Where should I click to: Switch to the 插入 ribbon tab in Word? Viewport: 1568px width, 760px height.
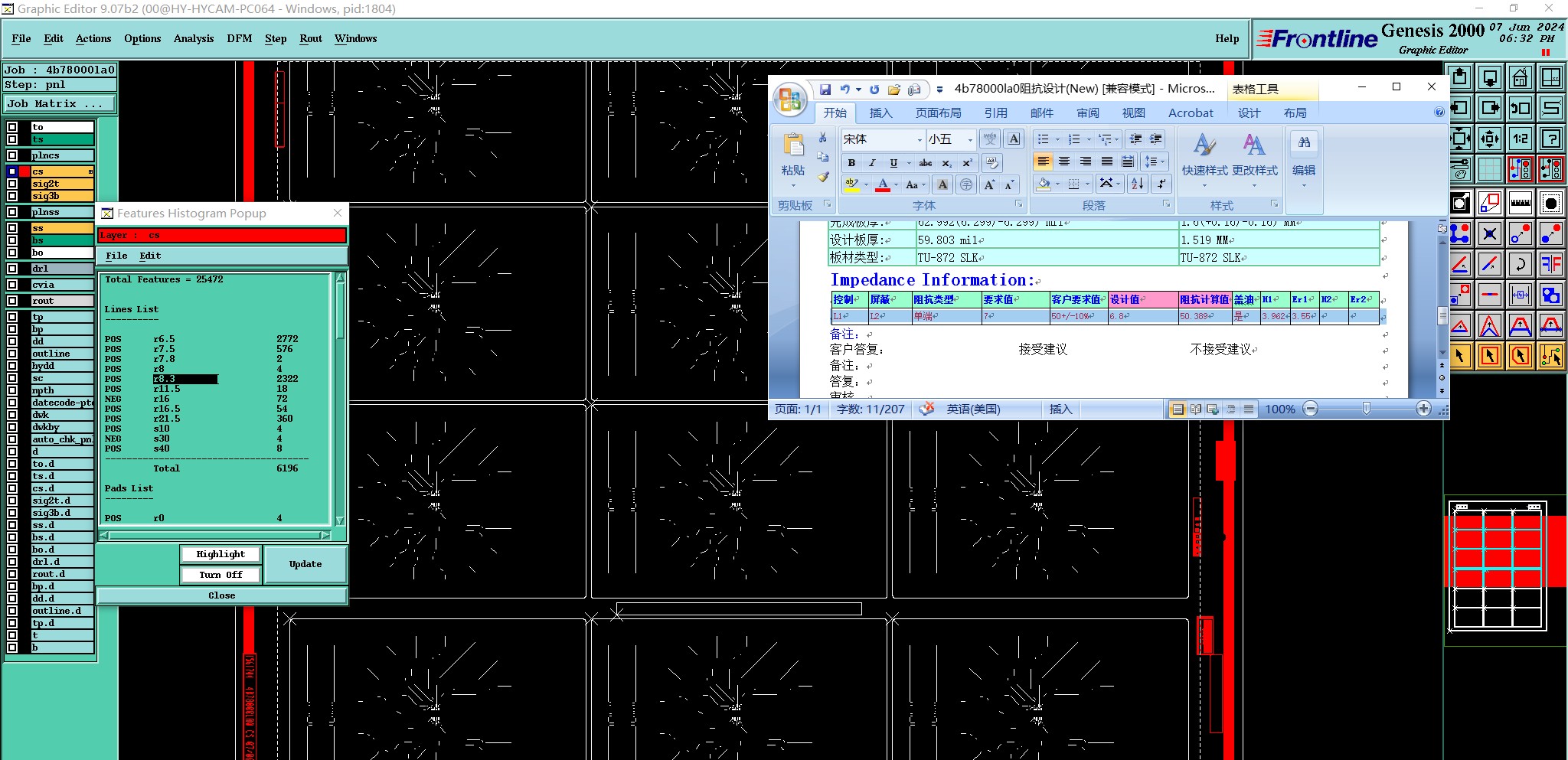tap(880, 113)
